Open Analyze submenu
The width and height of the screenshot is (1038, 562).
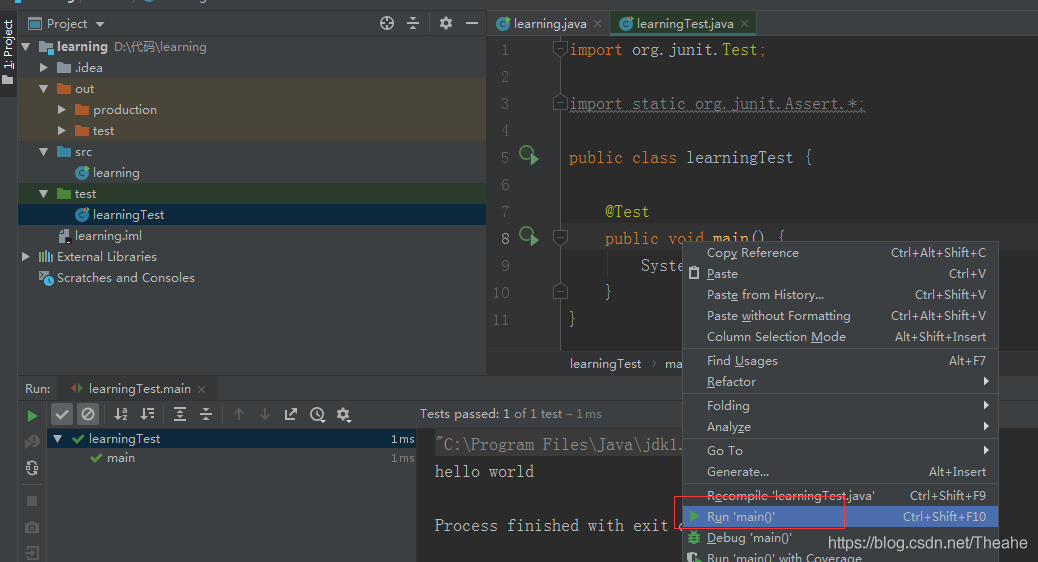coord(840,427)
